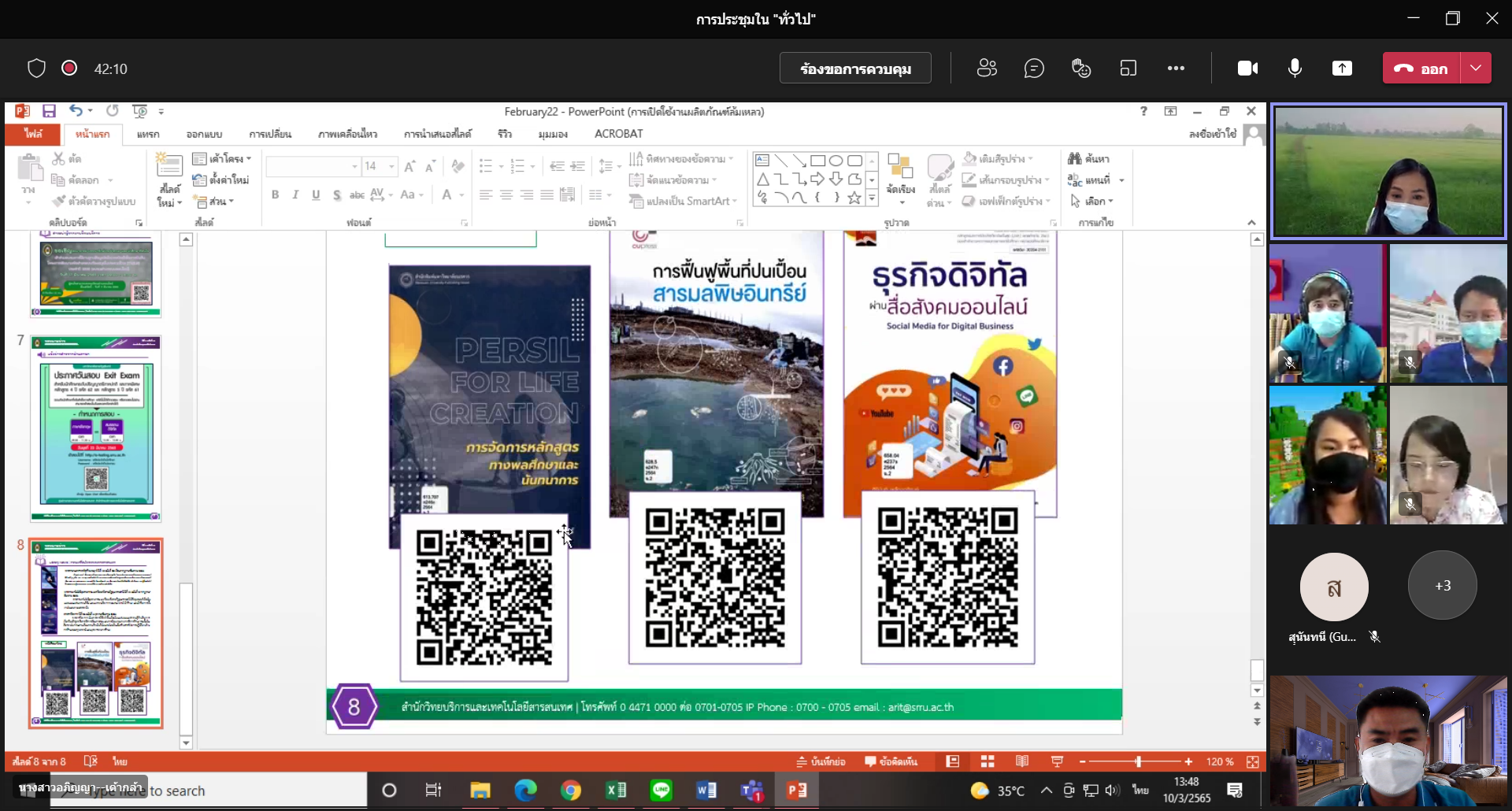Image resolution: width=1512 pixels, height=811 pixels.
Task: Switch to the ACROBAT ribbon tab
Action: click(618, 134)
